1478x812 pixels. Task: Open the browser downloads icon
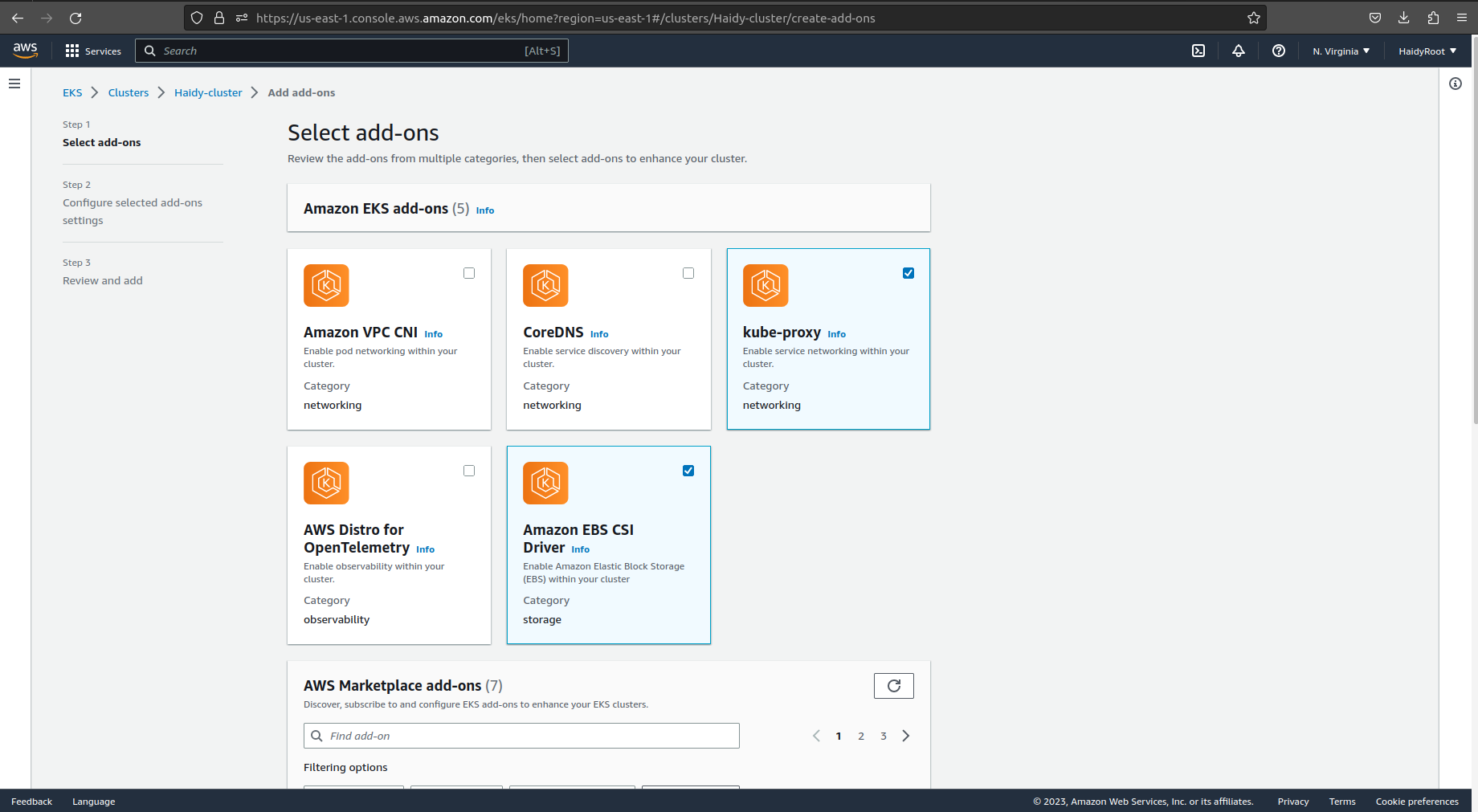1404,18
